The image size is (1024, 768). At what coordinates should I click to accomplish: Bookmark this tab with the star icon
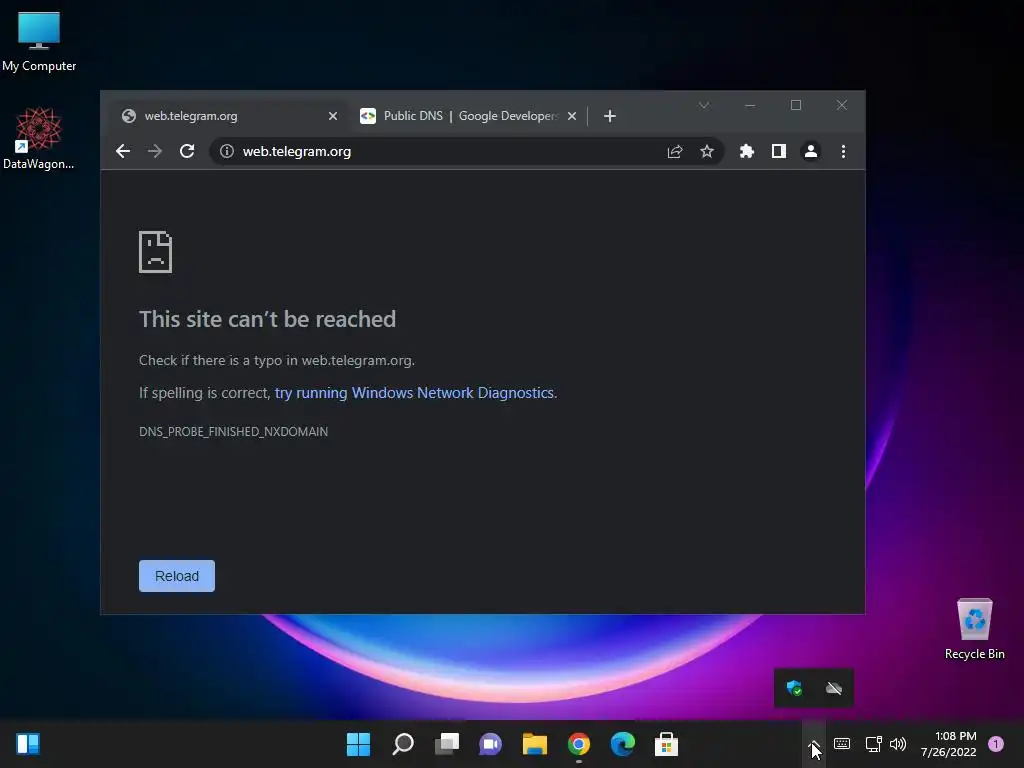pyautogui.click(x=707, y=152)
